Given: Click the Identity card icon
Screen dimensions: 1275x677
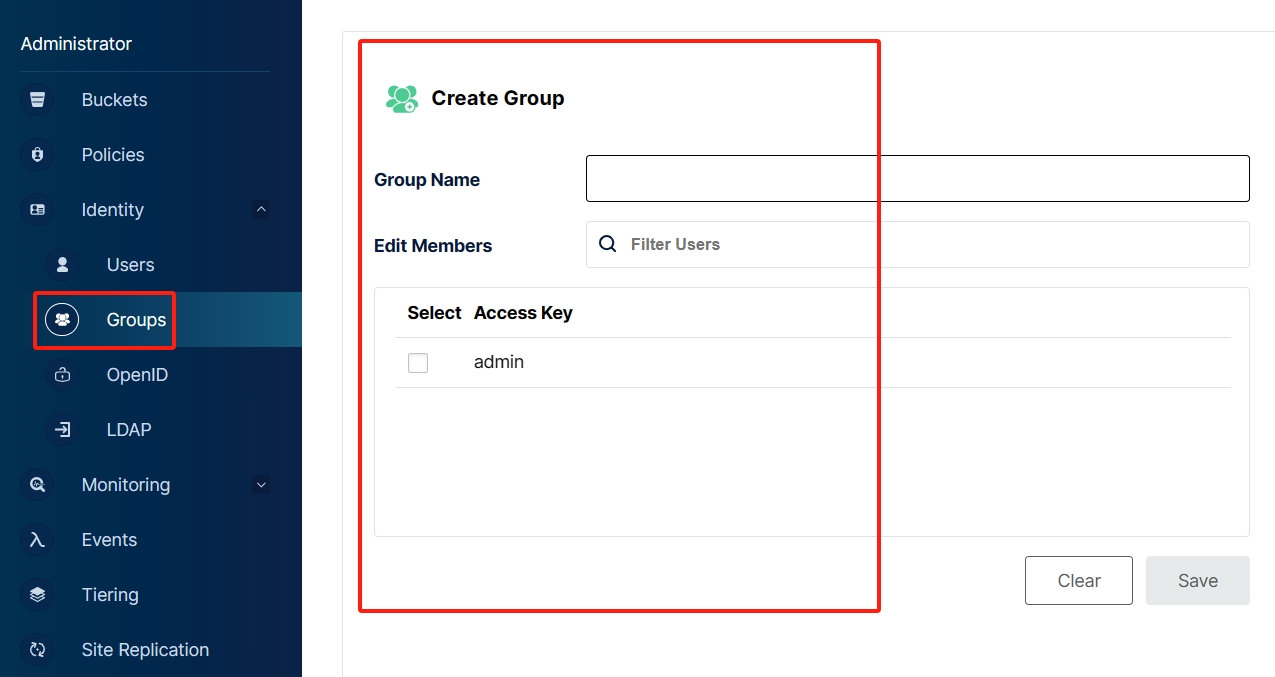Looking at the screenshot, I should point(37,210).
